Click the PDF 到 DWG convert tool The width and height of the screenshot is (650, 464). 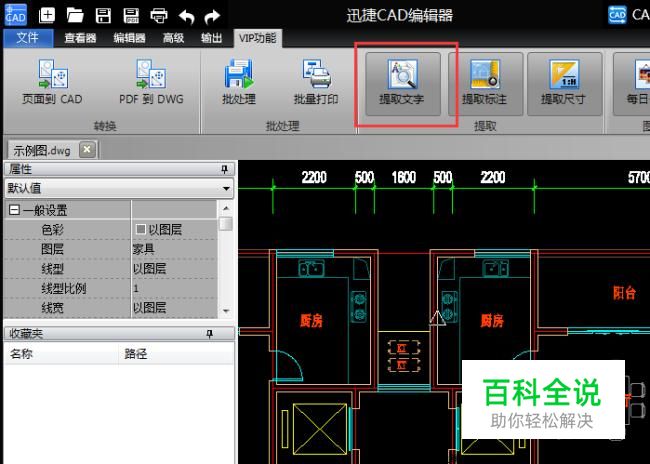click(151, 82)
